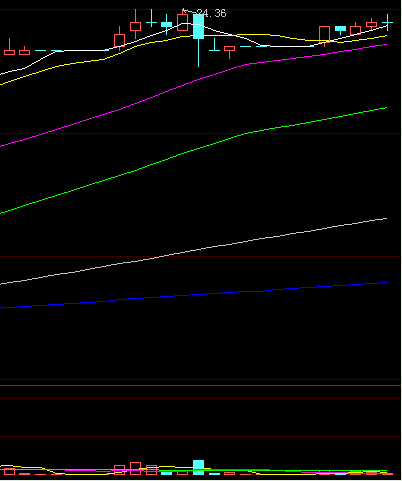This screenshot has width=402, height=481.
Task: Click the small cyan filled candle right of the tall red candle
Action: [x=340, y=29]
